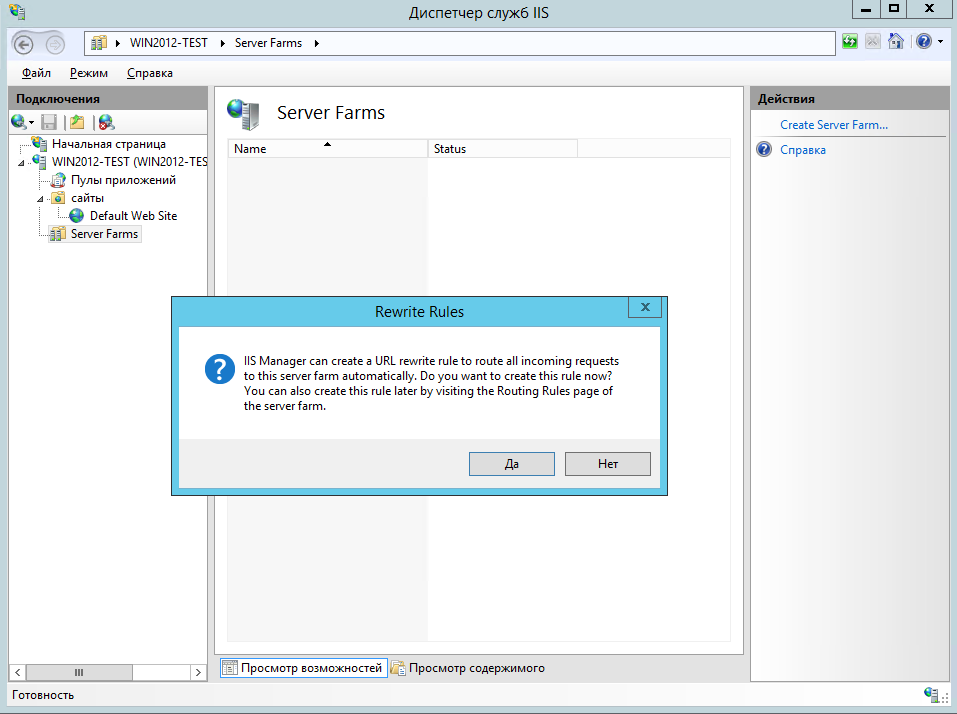Click the Back navigation arrow
The width and height of the screenshot is (957, 714).
coord(25,43)
